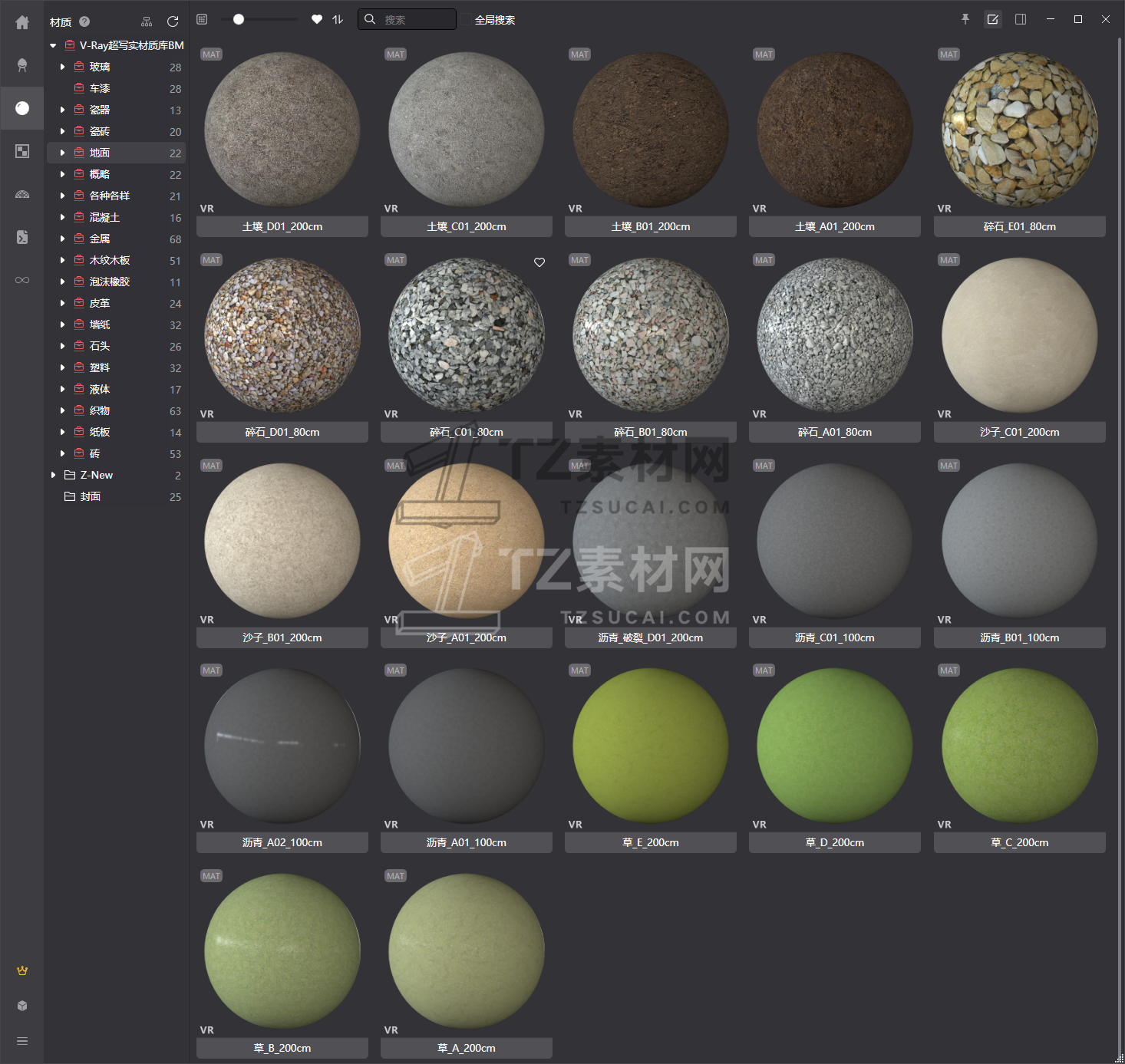Adjust the thumbnail size slider handle
1125x1064 pixels.
[239, 19]
